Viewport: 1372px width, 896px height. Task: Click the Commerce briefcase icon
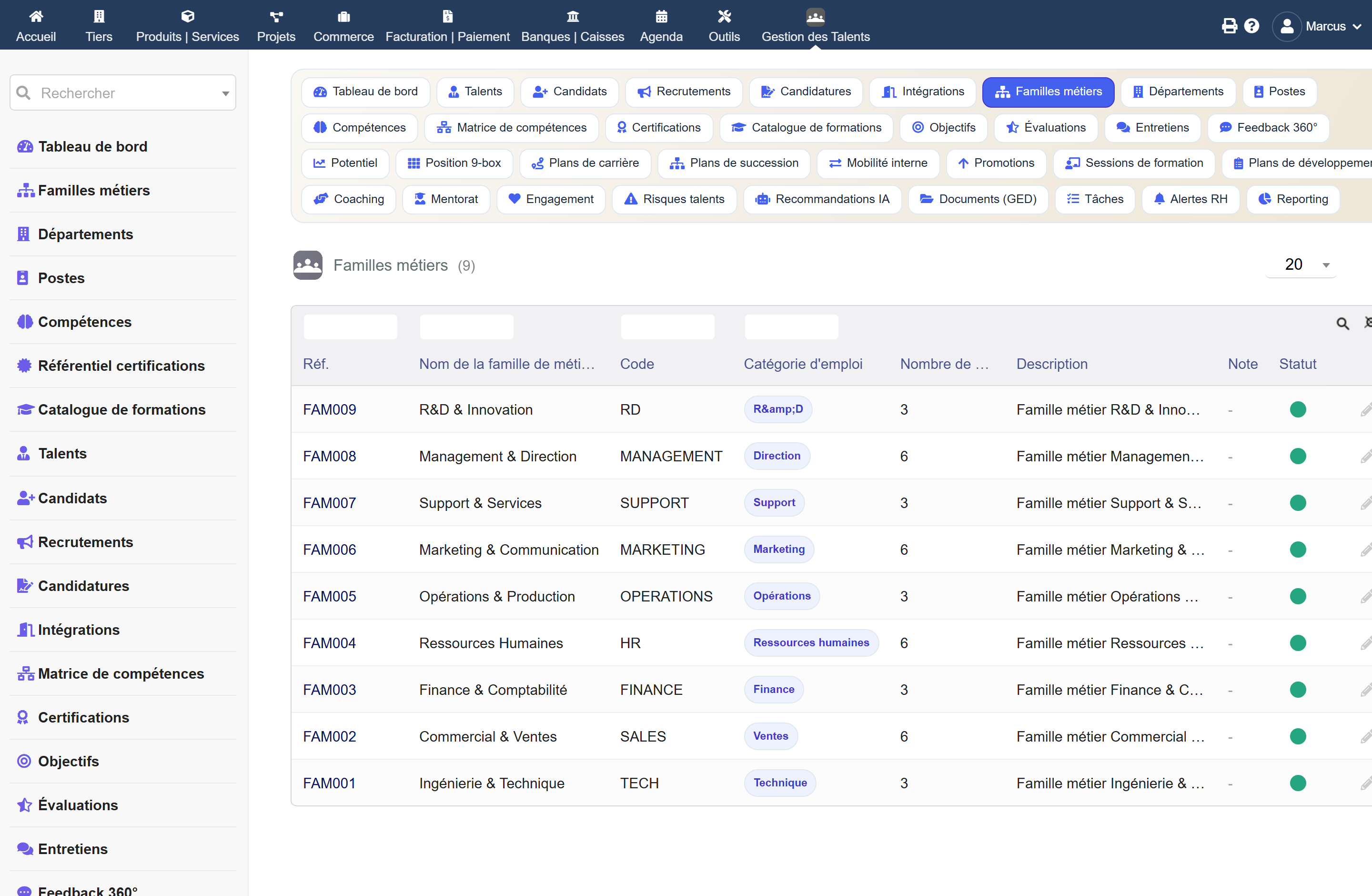coord(343,16)
